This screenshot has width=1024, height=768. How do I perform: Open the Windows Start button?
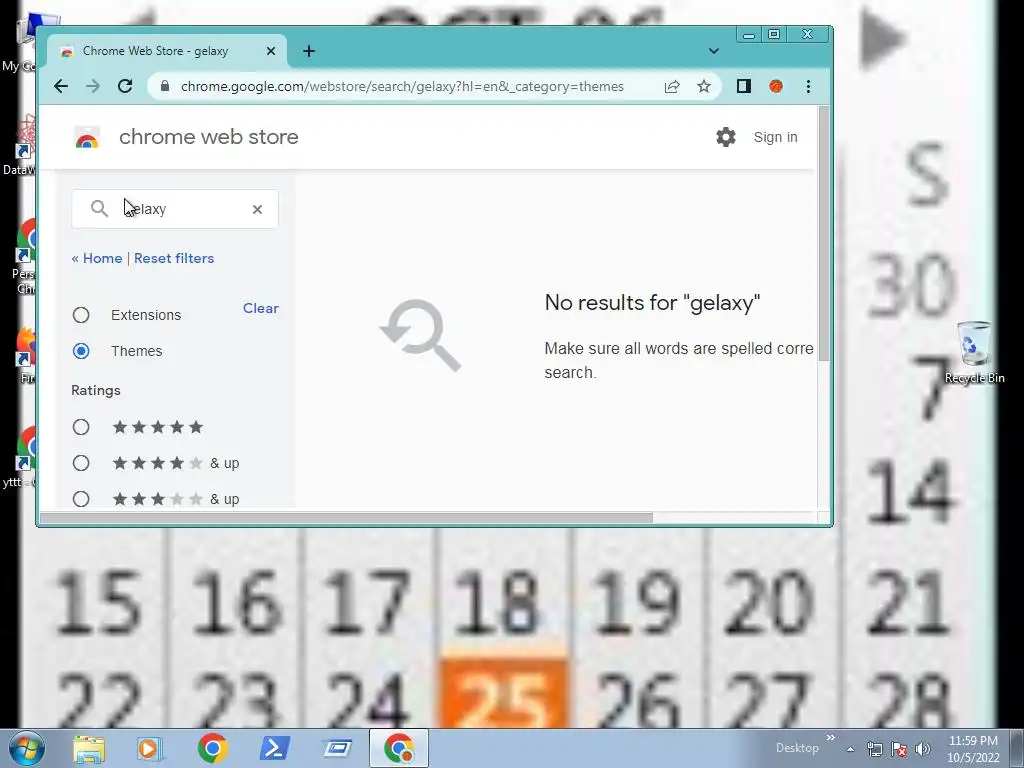[26, 748]
